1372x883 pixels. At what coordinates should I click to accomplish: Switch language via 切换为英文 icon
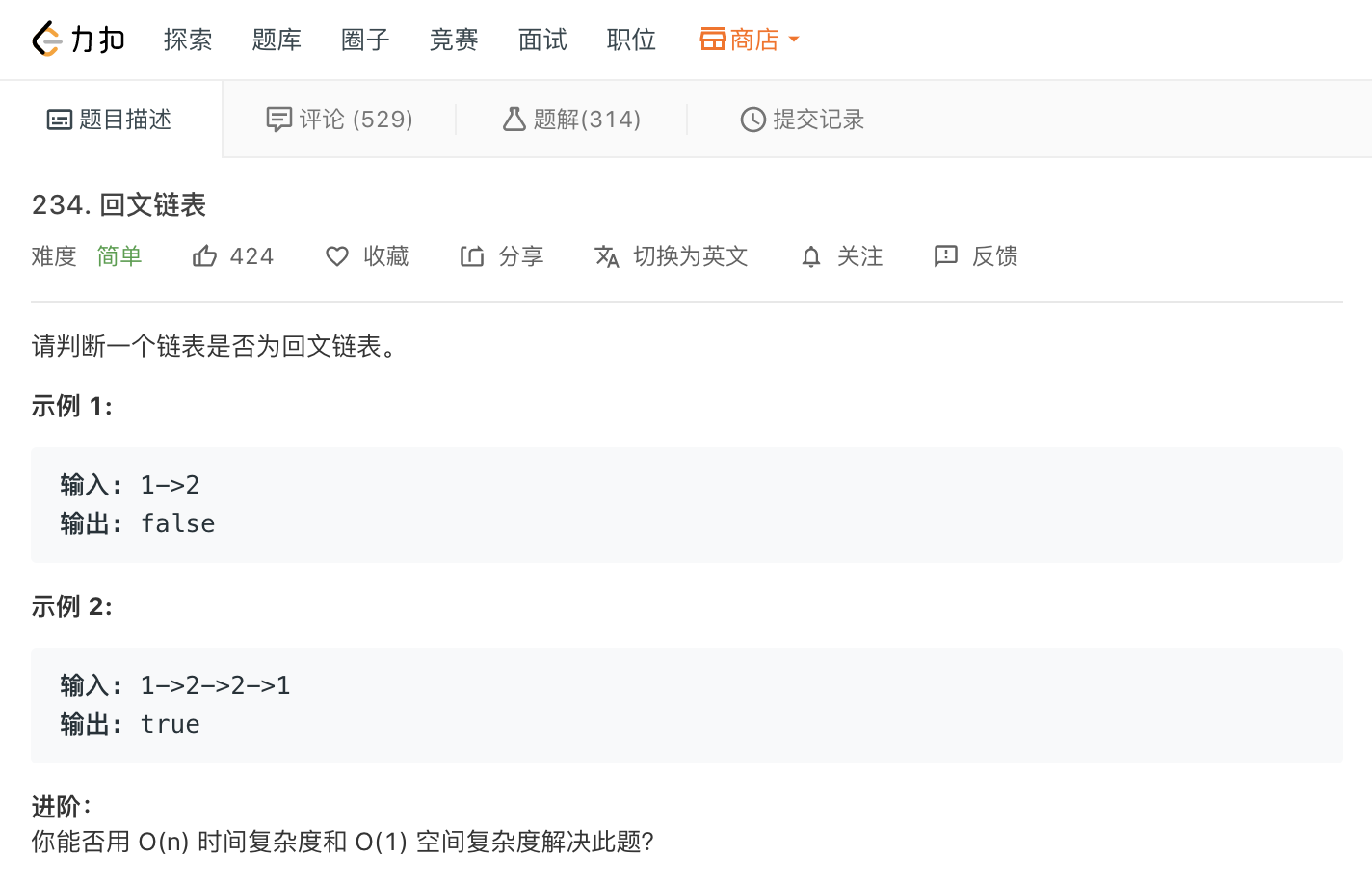coord(607,256)
